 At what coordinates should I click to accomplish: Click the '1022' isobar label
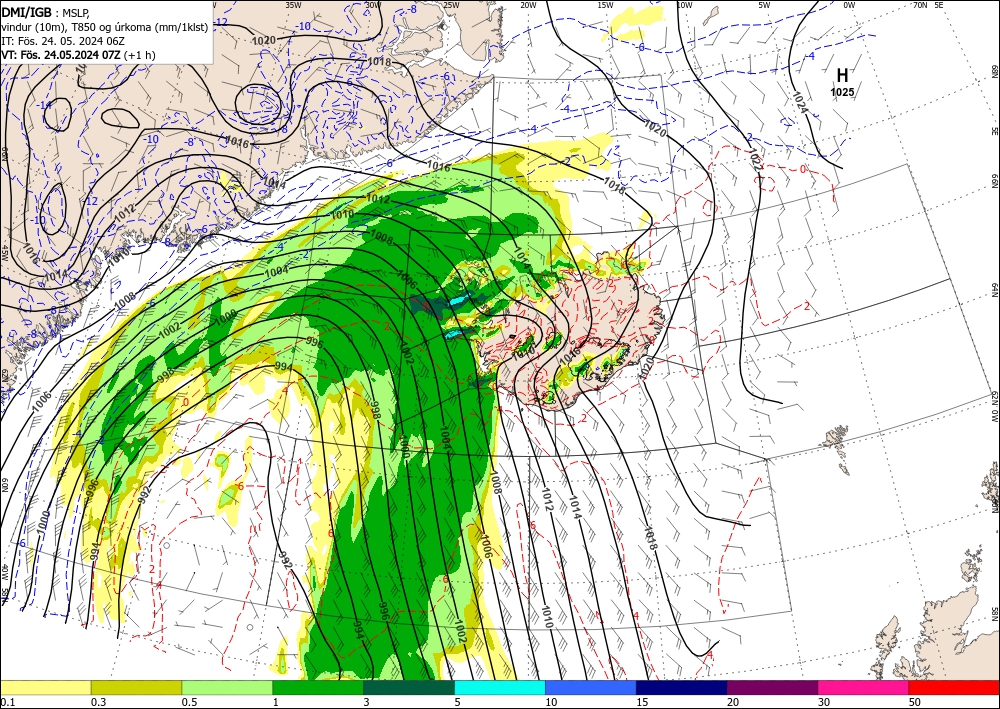(756, 159)
